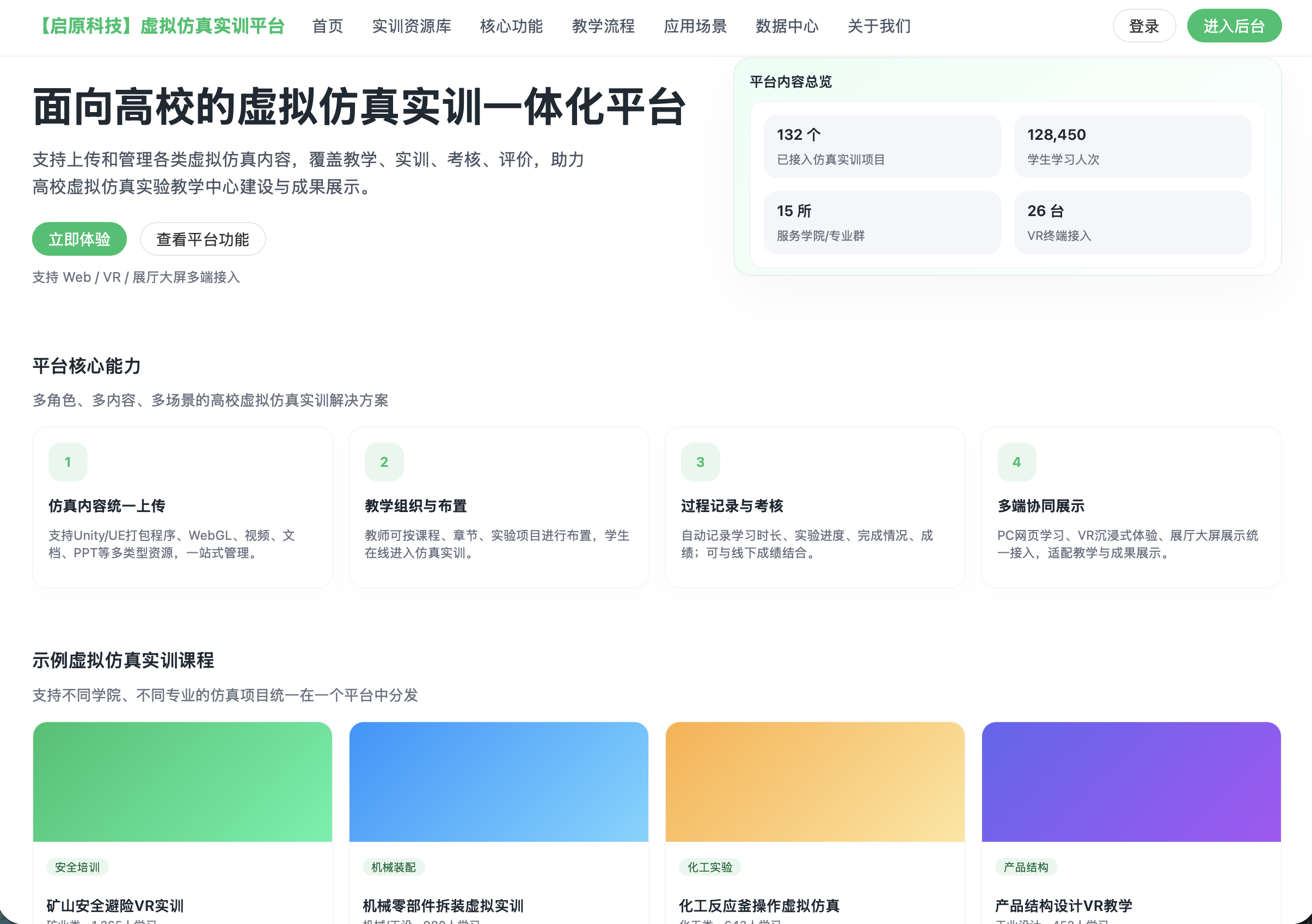Image resolution: width=1312 pixels, height=924 pixels.
Task: Open the blue 机械零部件拆装 course thumbnail
Action: click(498, 781)
